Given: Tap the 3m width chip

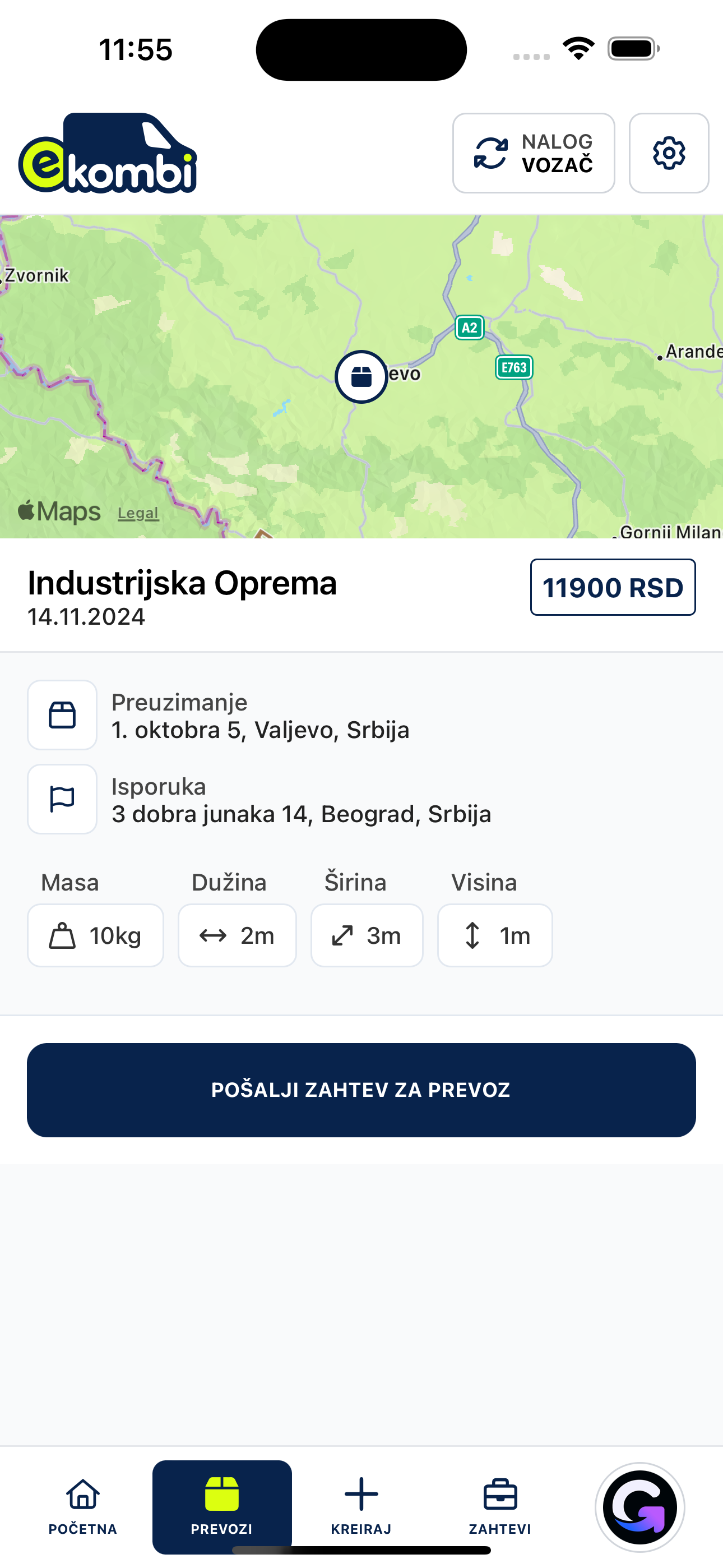Looking at the screenshot, I should [367, 935].
